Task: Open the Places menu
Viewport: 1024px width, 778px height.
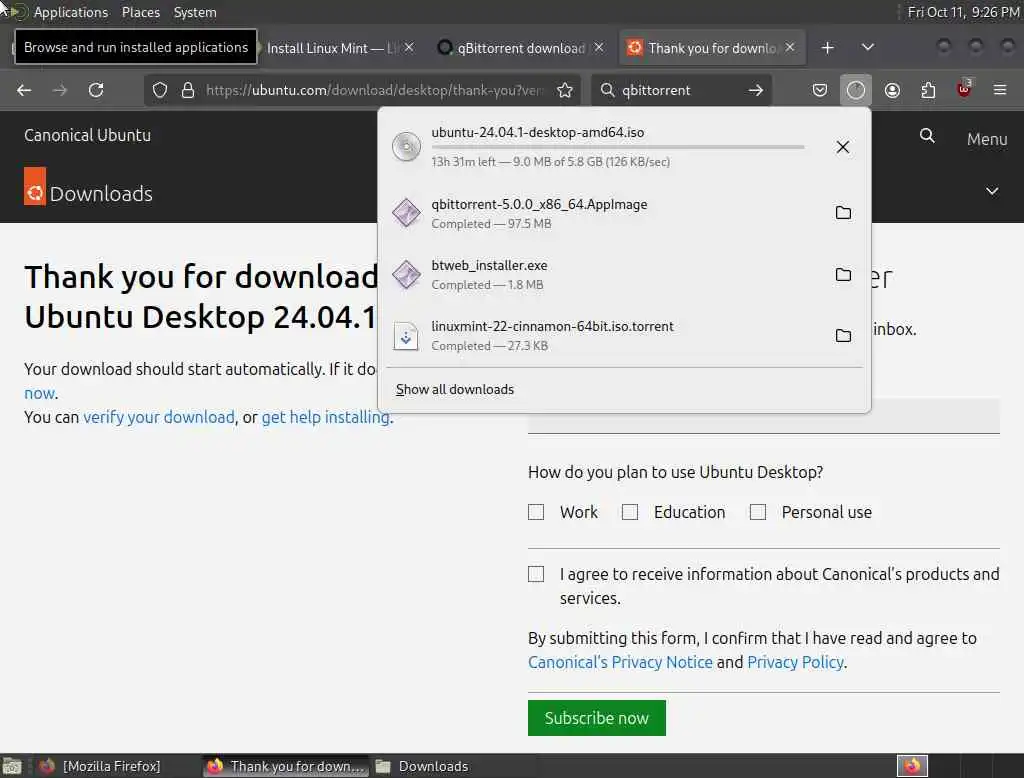Action: [x=140, y=12]
